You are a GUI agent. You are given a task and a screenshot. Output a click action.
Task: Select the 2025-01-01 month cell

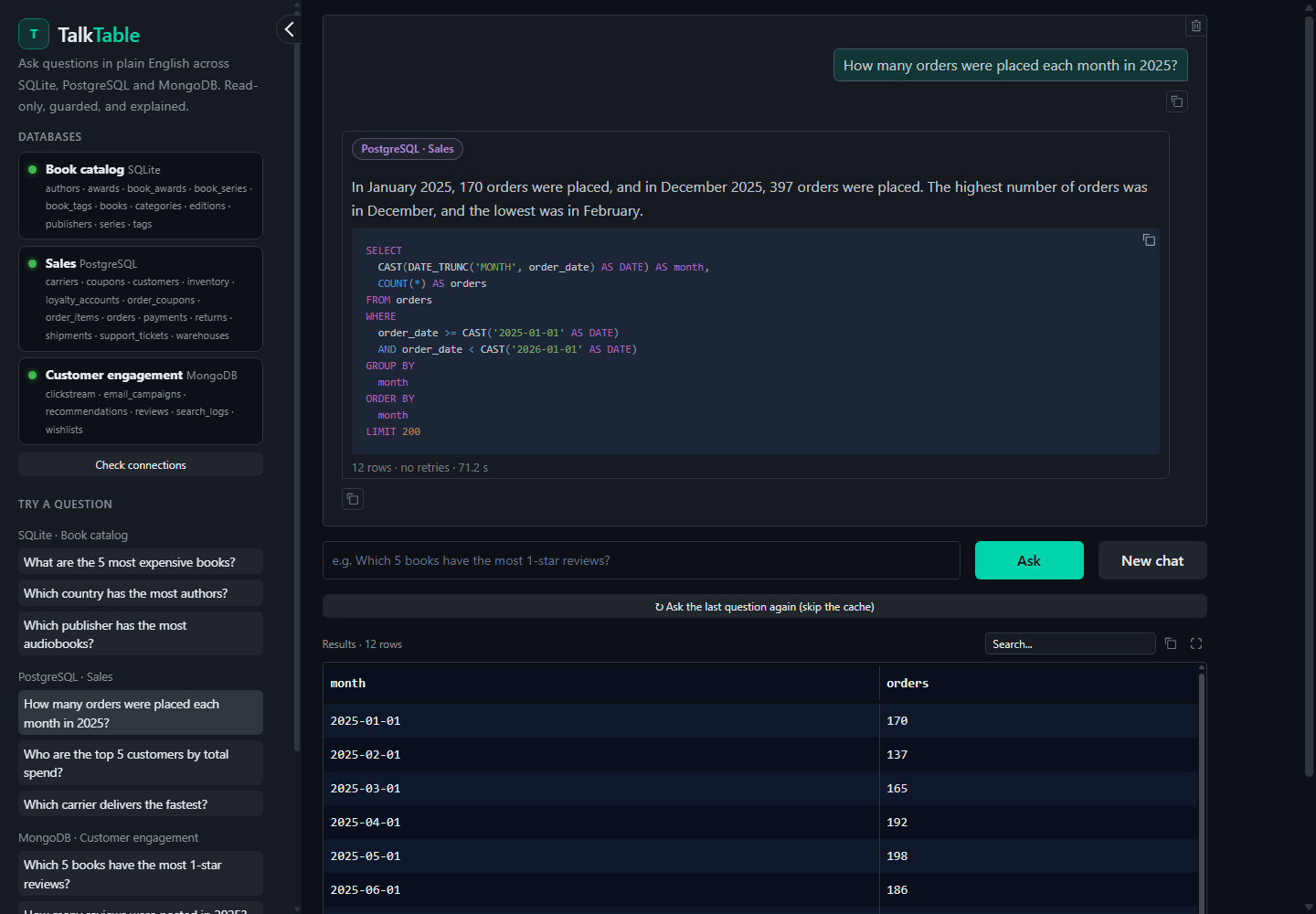(x=601, y=720)
